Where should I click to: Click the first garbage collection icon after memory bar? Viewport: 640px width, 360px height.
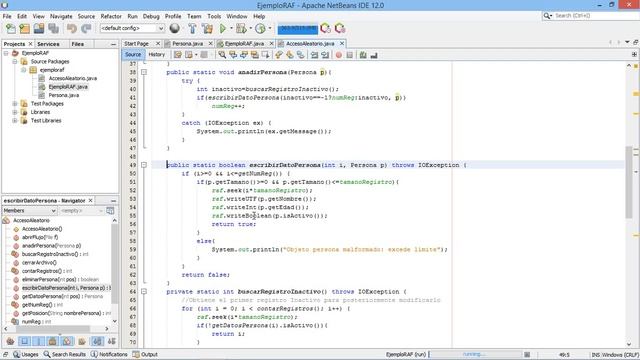pos(325,29)
